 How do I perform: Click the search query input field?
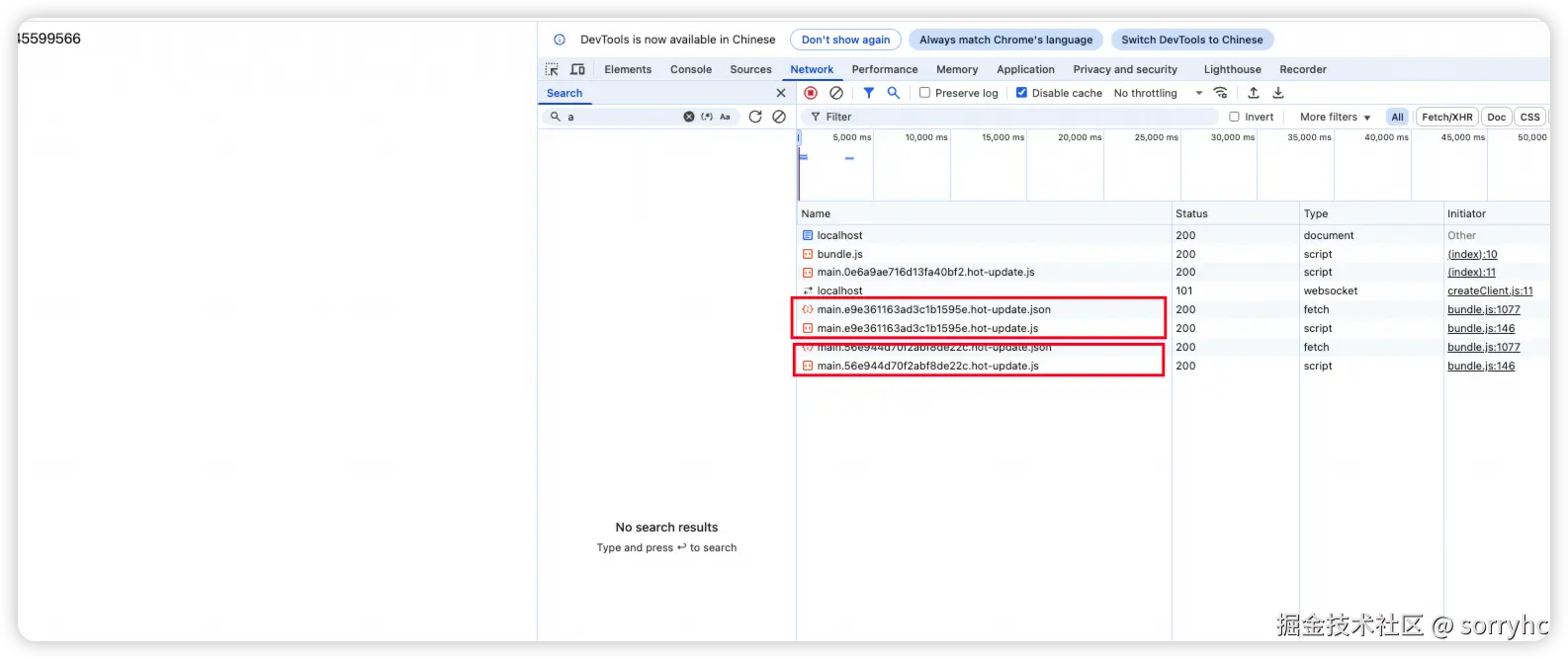click(x=623, y=117)
